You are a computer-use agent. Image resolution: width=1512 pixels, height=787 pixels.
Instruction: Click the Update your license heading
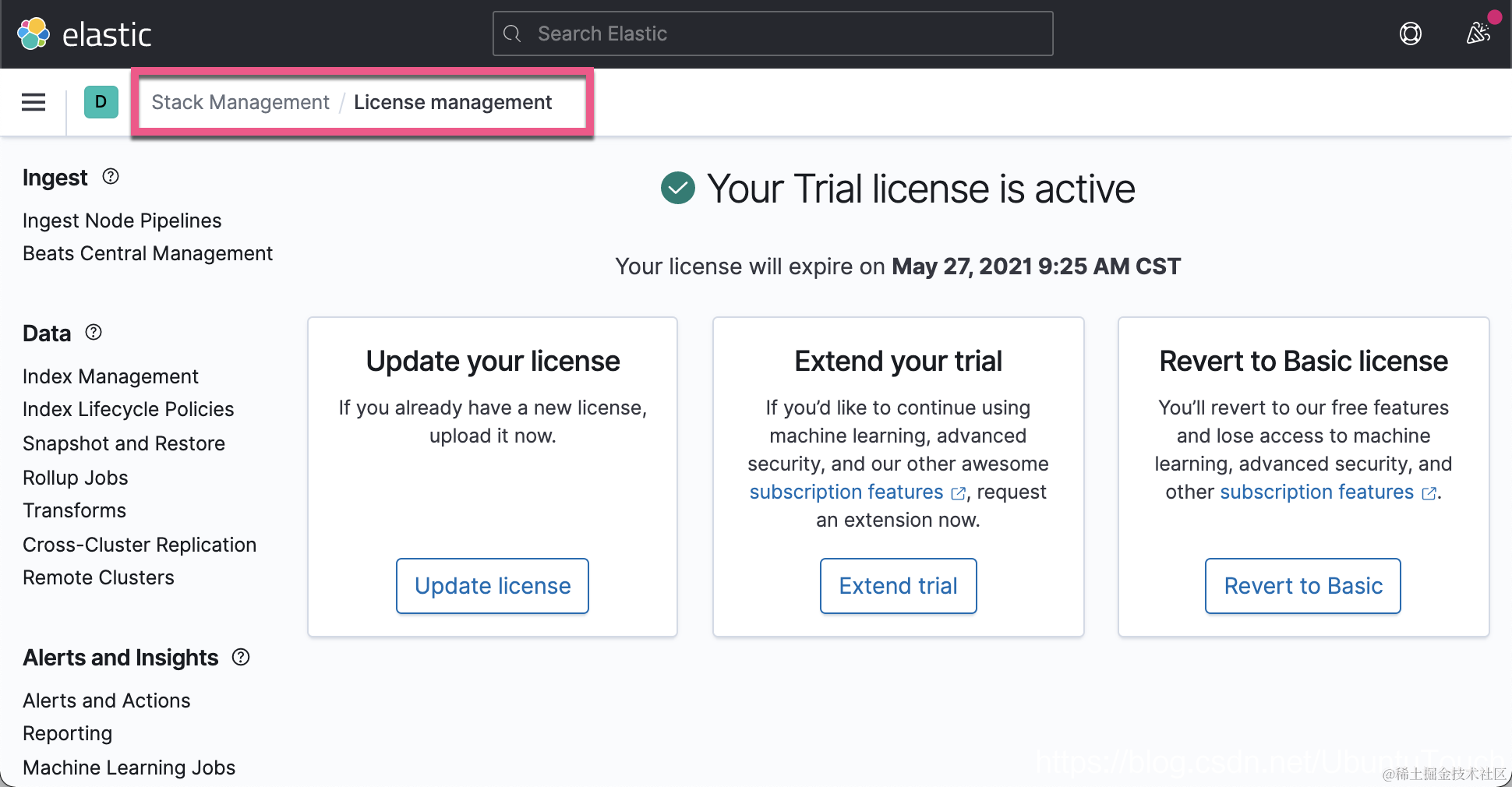tap(493, 361)
